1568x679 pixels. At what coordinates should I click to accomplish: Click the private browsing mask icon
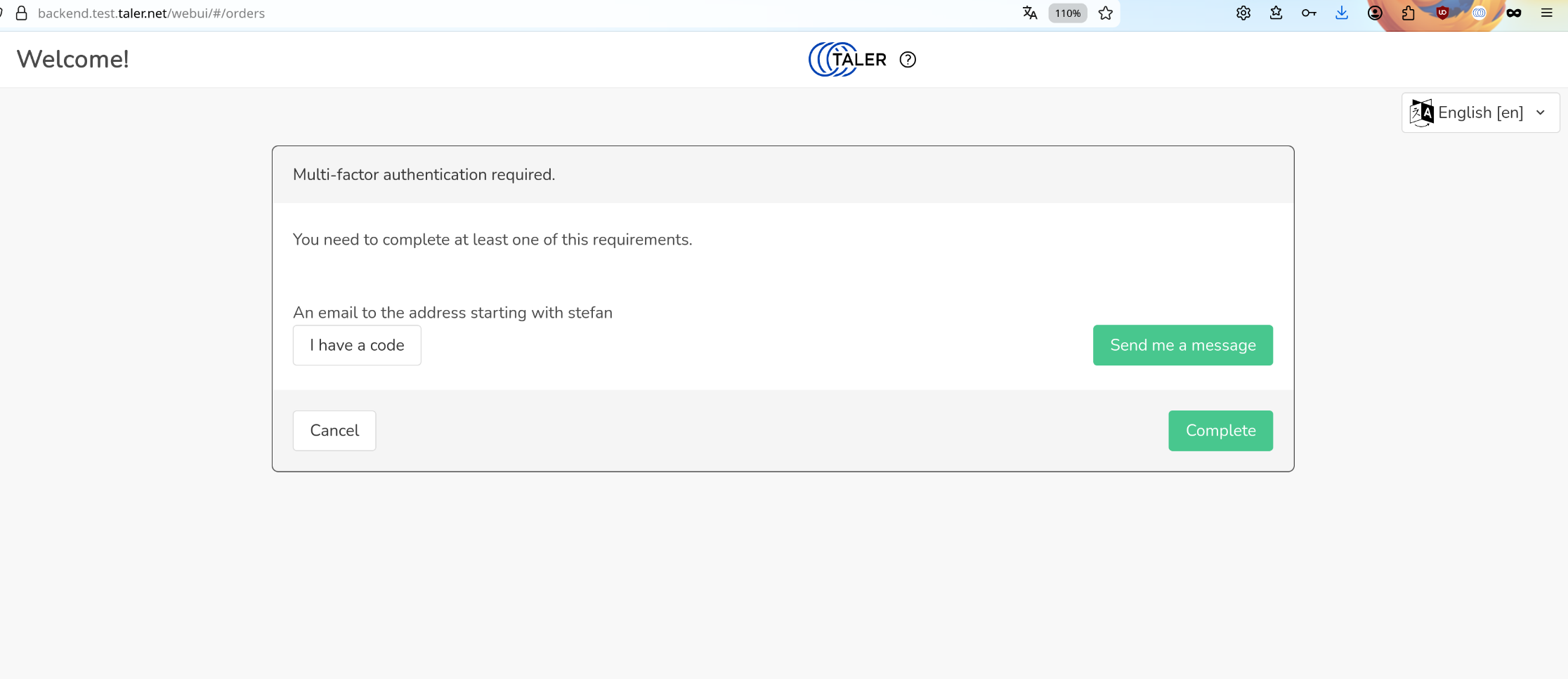click(1514, 13)
